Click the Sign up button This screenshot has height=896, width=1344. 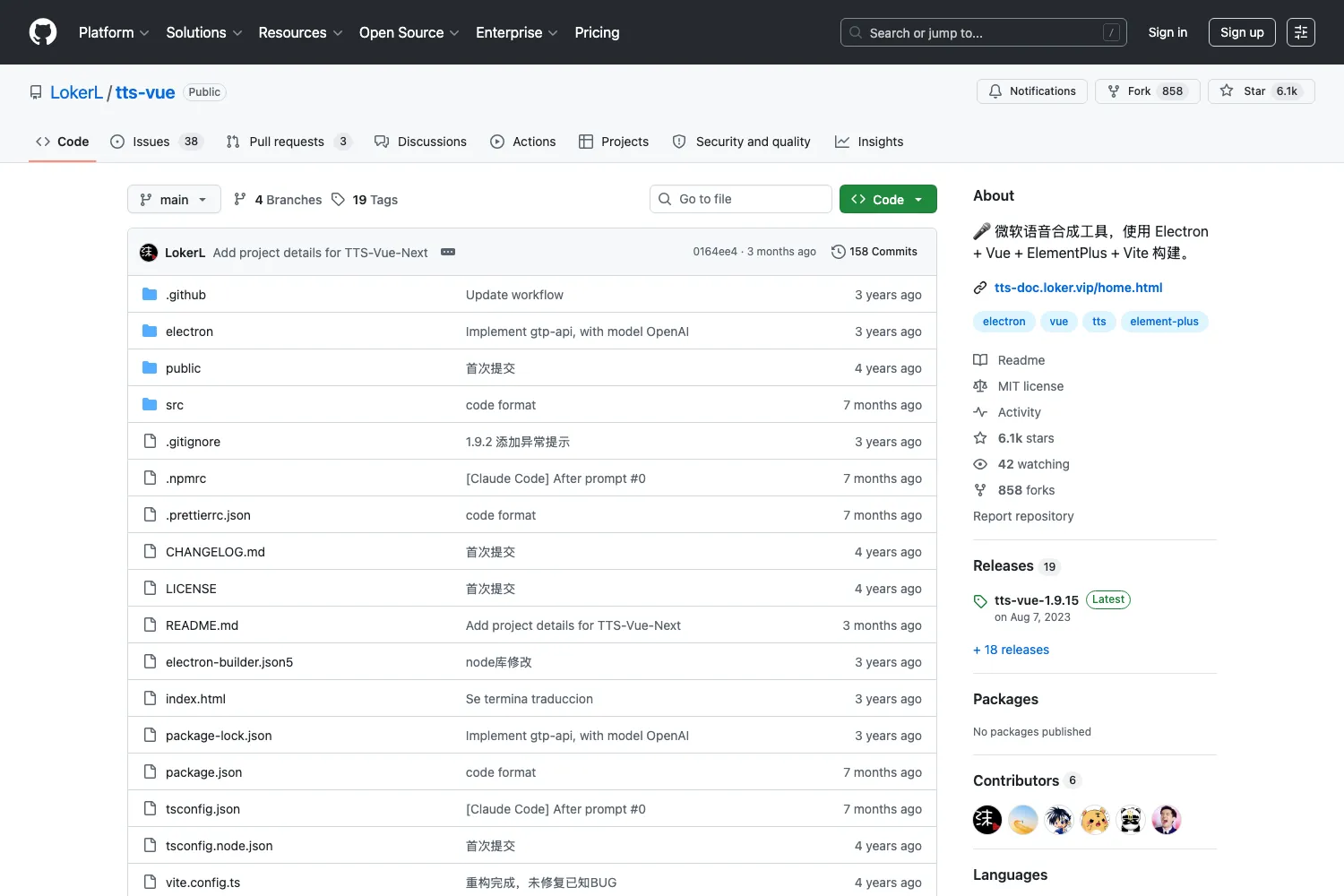1242,32
